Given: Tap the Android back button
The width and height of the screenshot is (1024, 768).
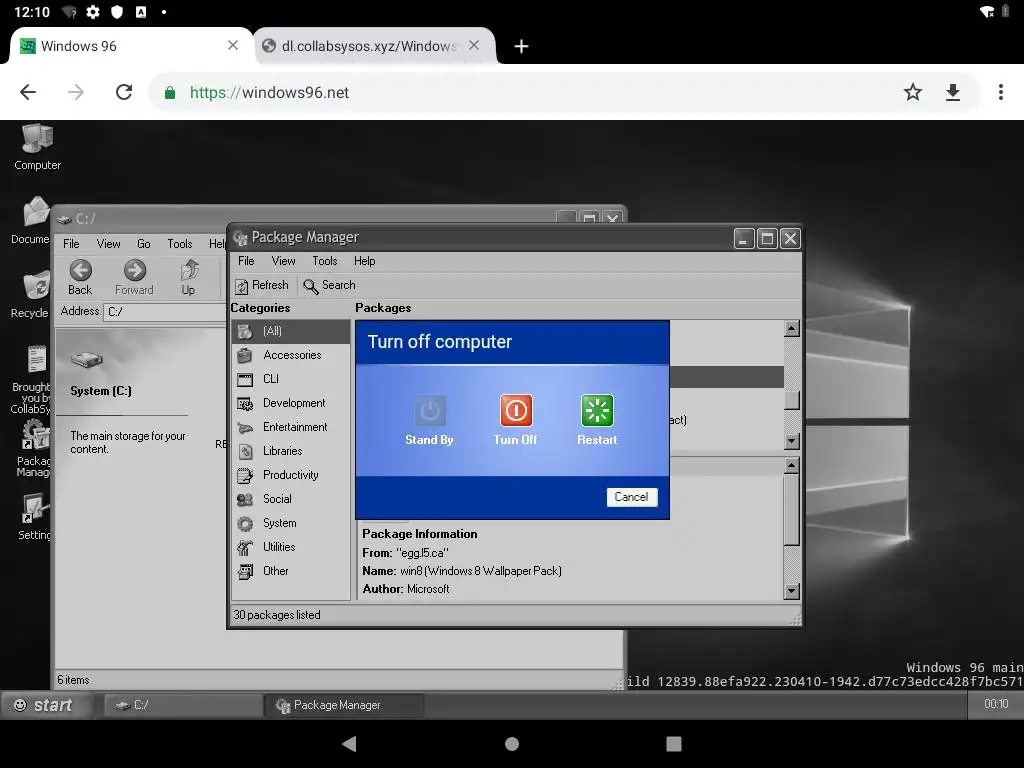Looking at the screenshot, I should pyautogui.click(x=350, y=744).
